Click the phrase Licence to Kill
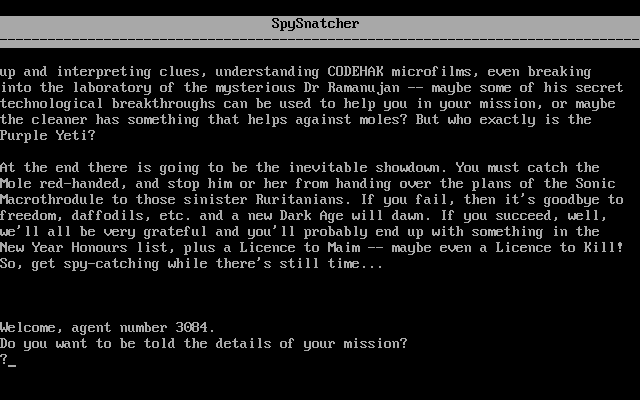 pyautogui.click(x=556, y=248)
